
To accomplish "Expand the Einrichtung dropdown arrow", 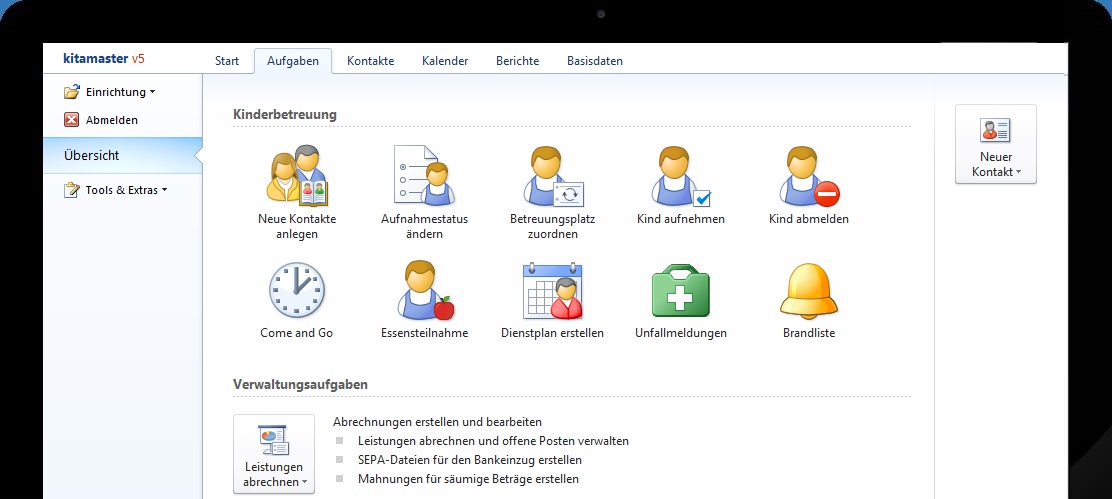I will 152,92.
